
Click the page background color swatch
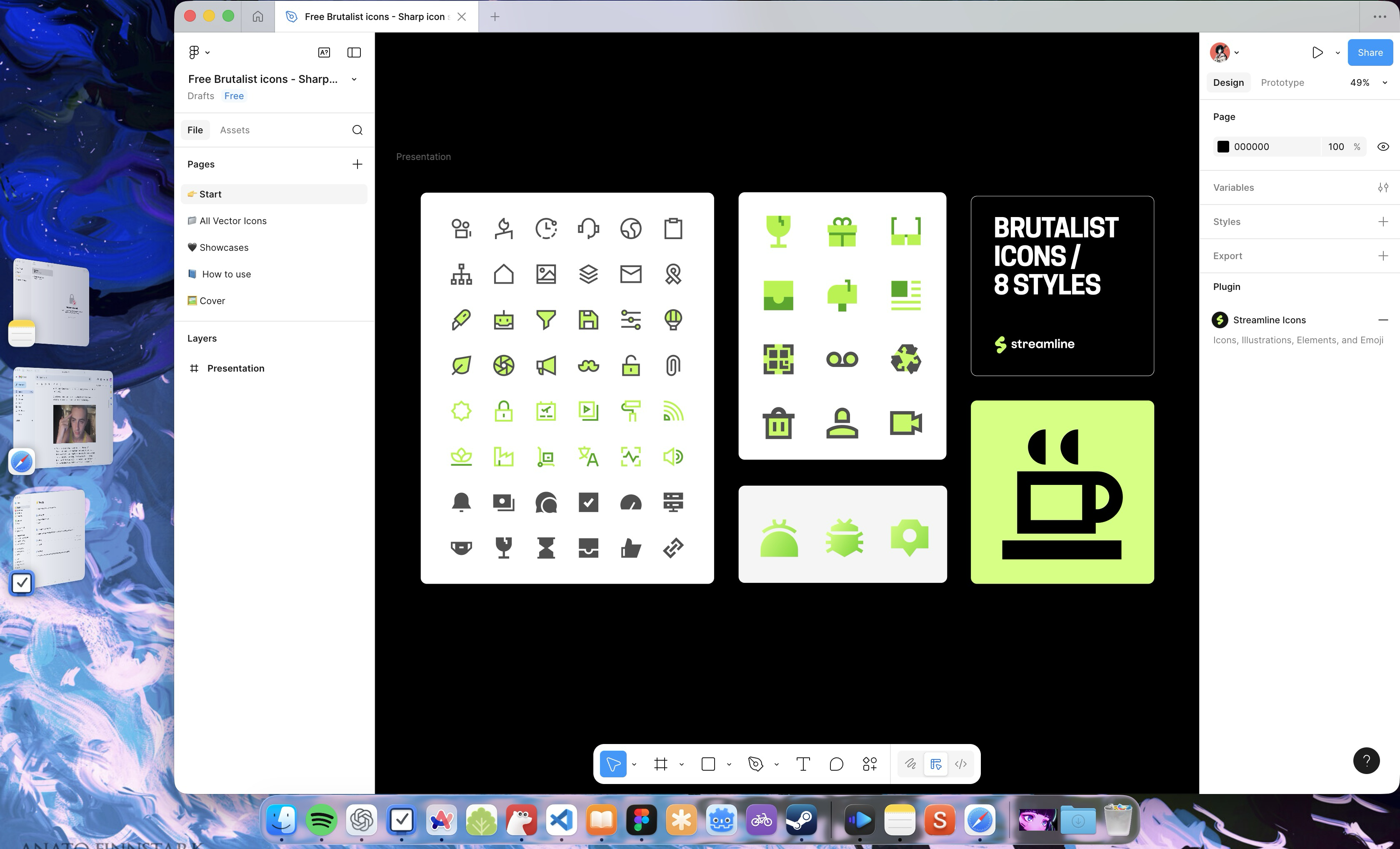tap(1223, 147)
